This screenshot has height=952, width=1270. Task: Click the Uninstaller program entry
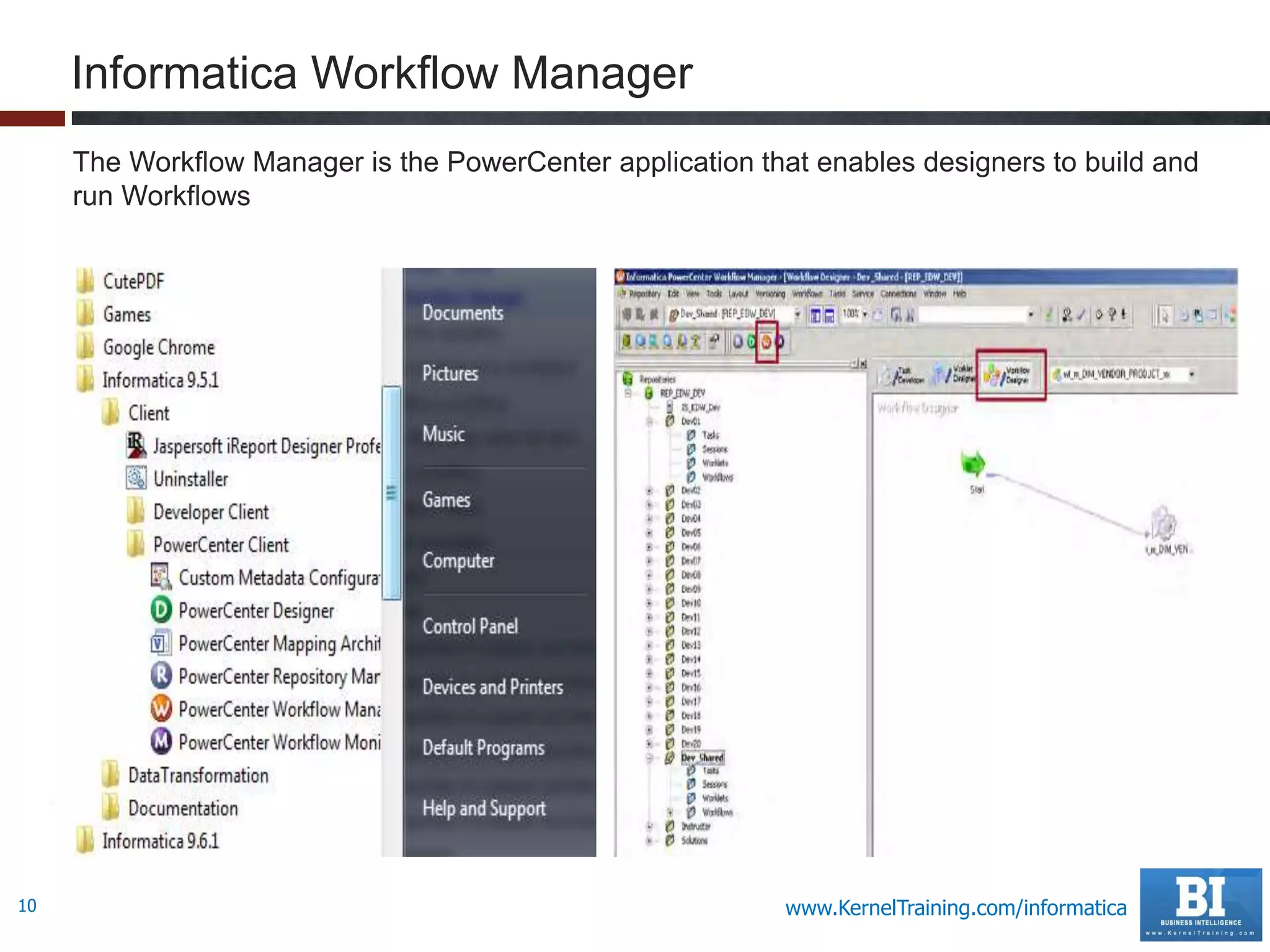point(177,479)
